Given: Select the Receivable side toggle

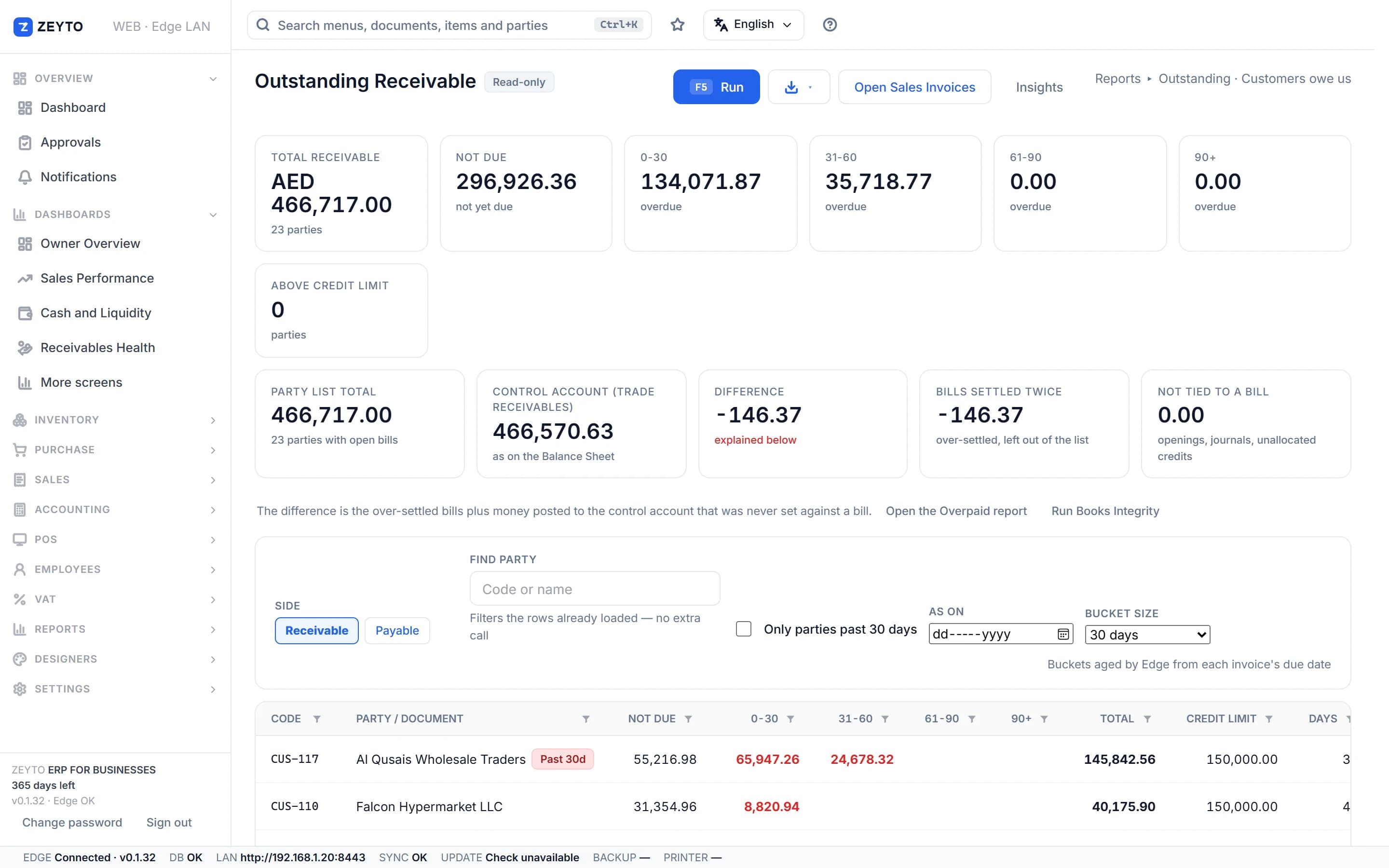Looking at the screenshot, I should pyautogui.click(x=316, y=630).
